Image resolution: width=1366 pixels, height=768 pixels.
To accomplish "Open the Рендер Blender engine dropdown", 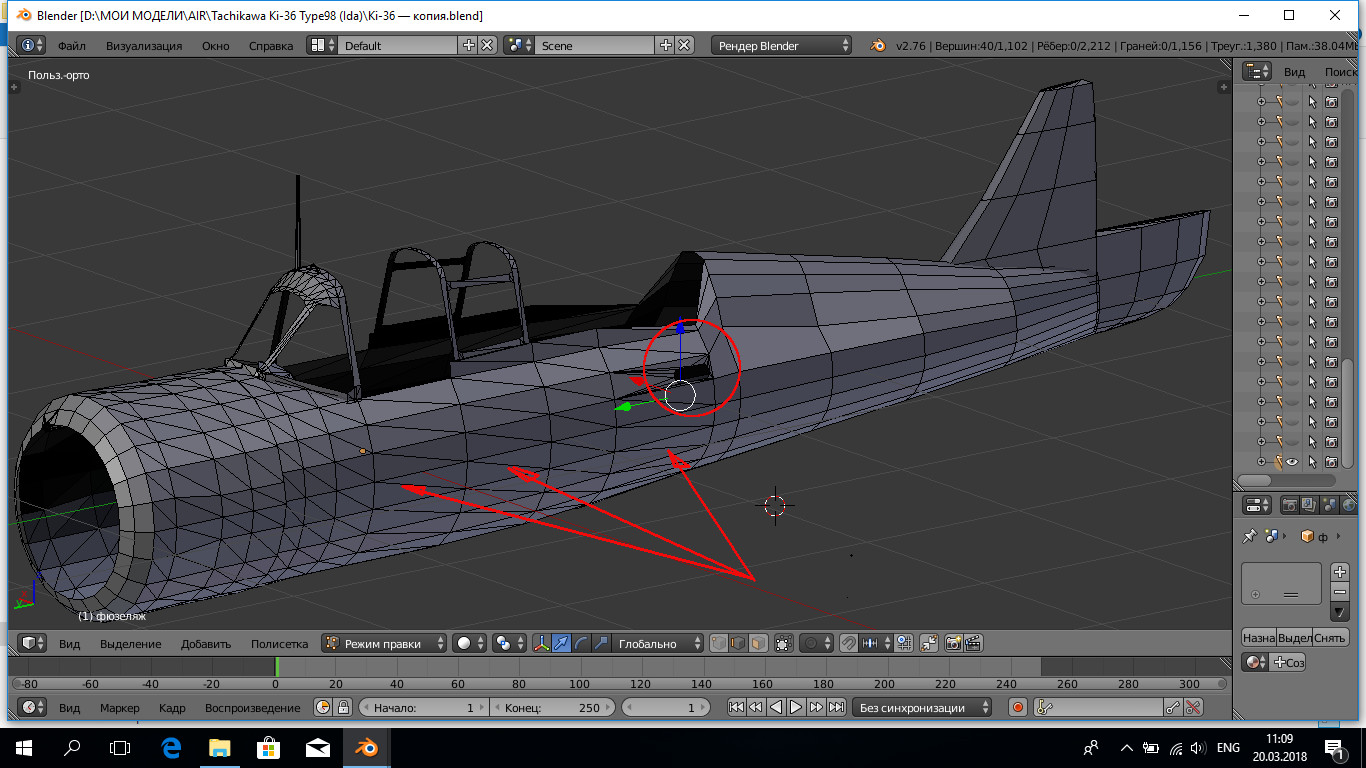I will point(781,46).
